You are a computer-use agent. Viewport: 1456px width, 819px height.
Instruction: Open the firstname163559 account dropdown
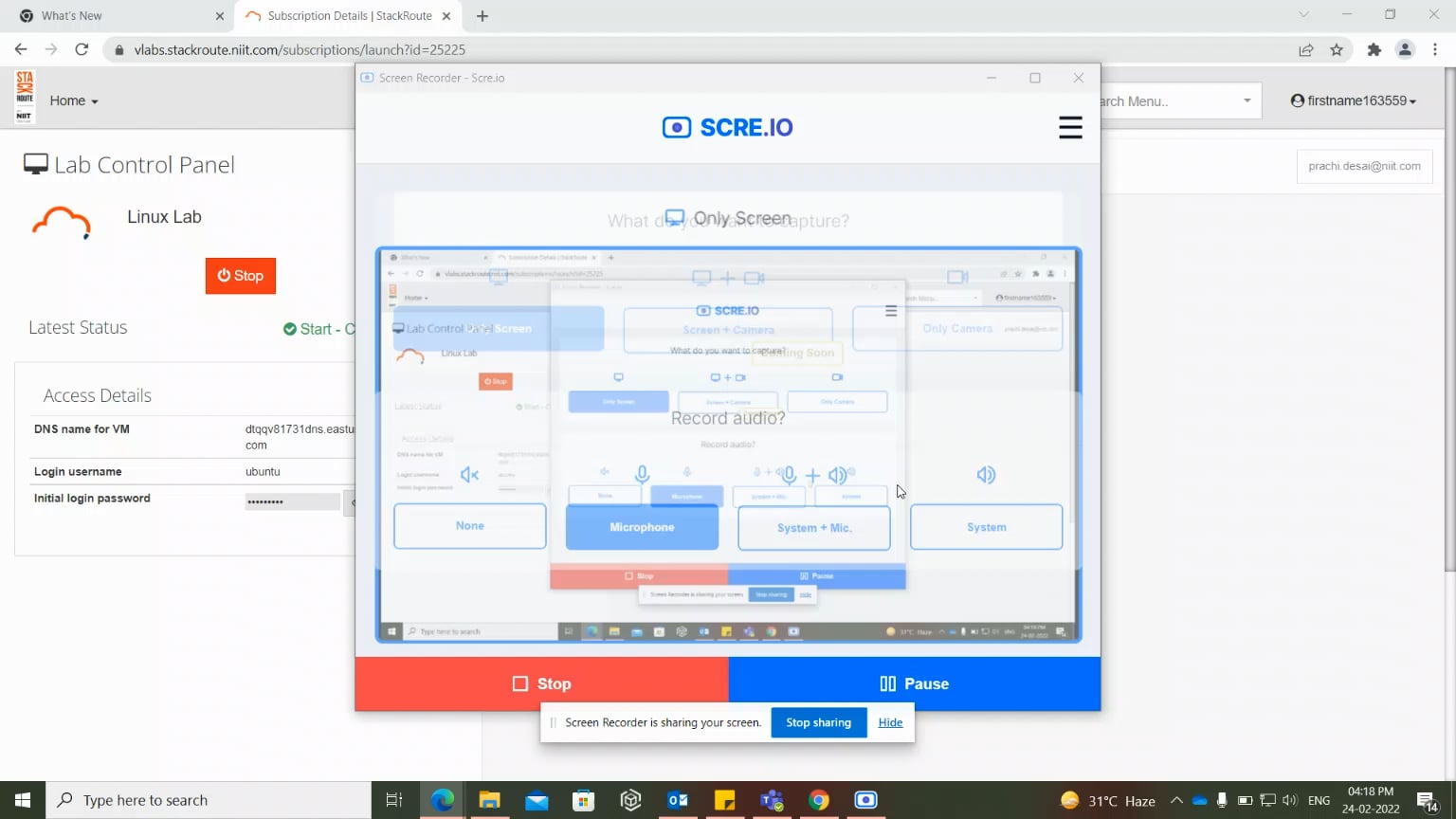pyautogui.click(x=1354, y=100)
